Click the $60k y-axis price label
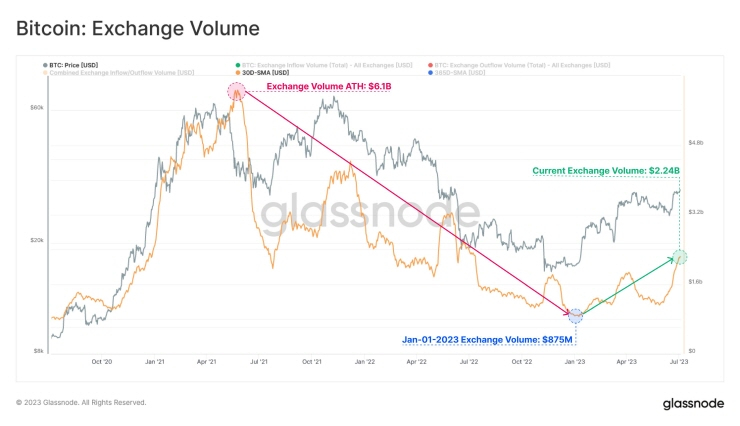Viewport: 740px width, 426px height. (37, 107)
